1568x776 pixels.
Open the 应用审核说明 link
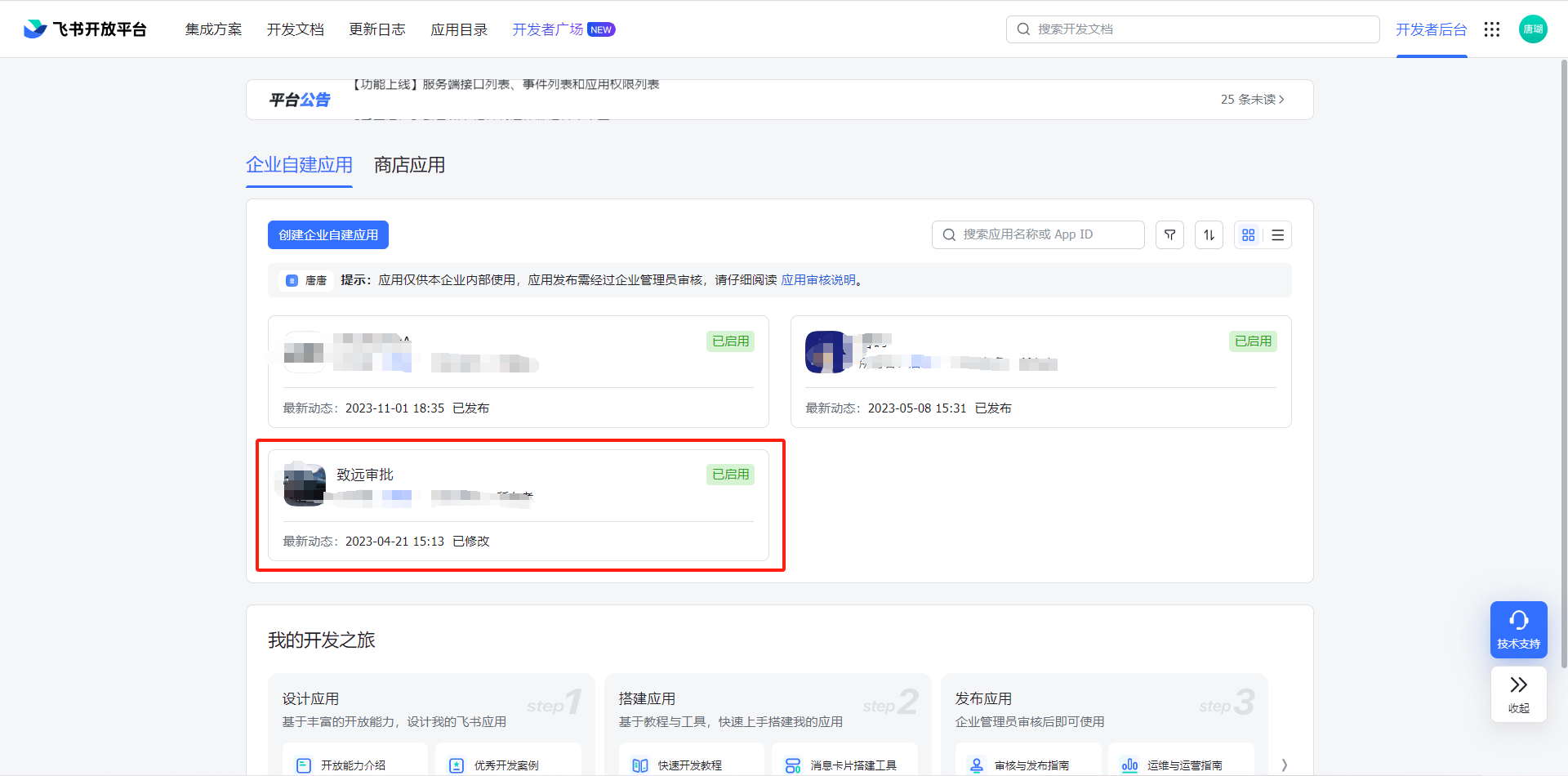click(x=819, y=279)
